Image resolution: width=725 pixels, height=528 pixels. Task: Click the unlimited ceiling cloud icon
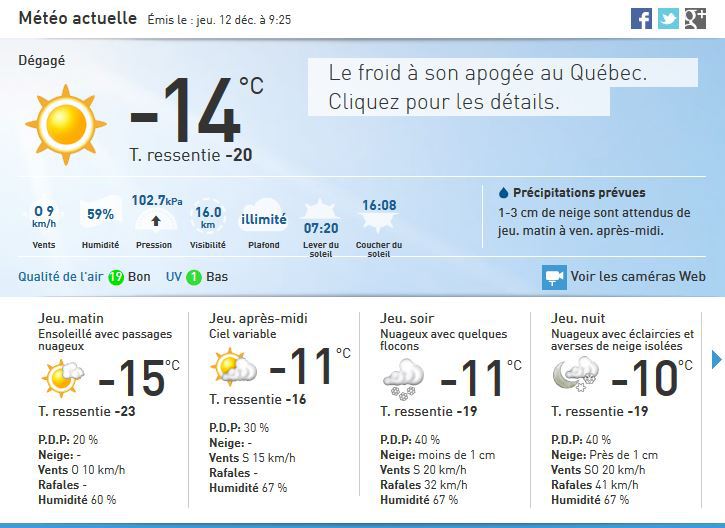coord(263,219)
